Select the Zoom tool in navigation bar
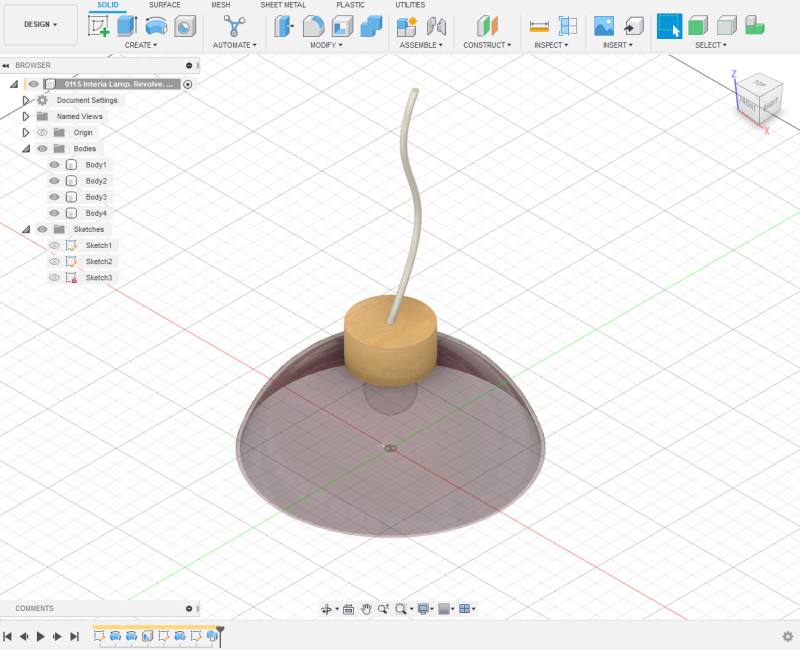The width and height of the screenshot is (800, 650). coord(384,608)
